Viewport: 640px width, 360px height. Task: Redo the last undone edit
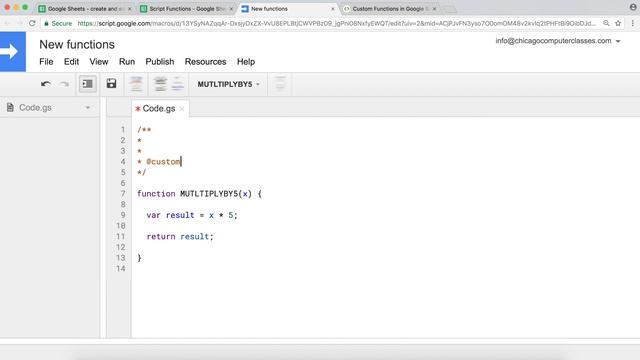(x=64, y=84)
